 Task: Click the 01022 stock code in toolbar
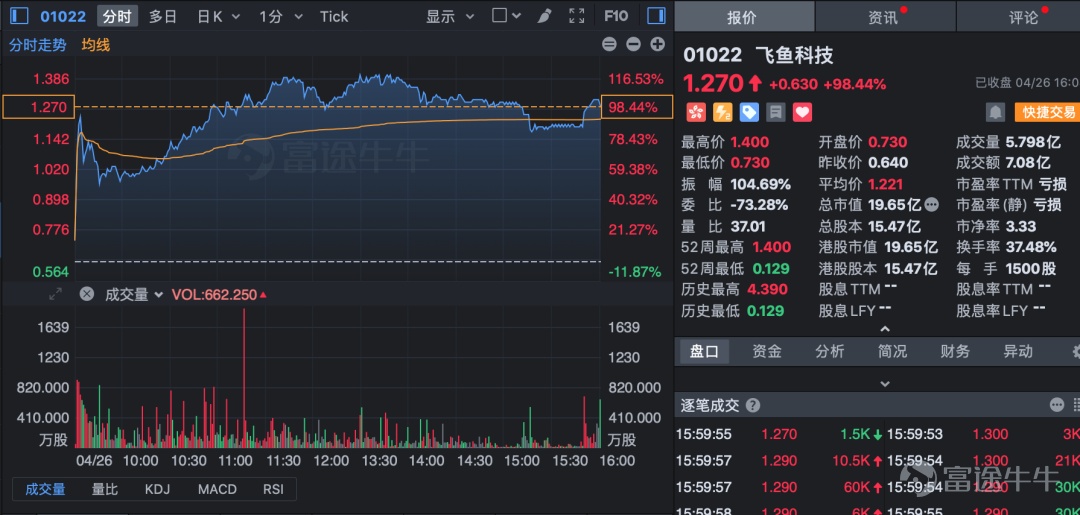63,17
